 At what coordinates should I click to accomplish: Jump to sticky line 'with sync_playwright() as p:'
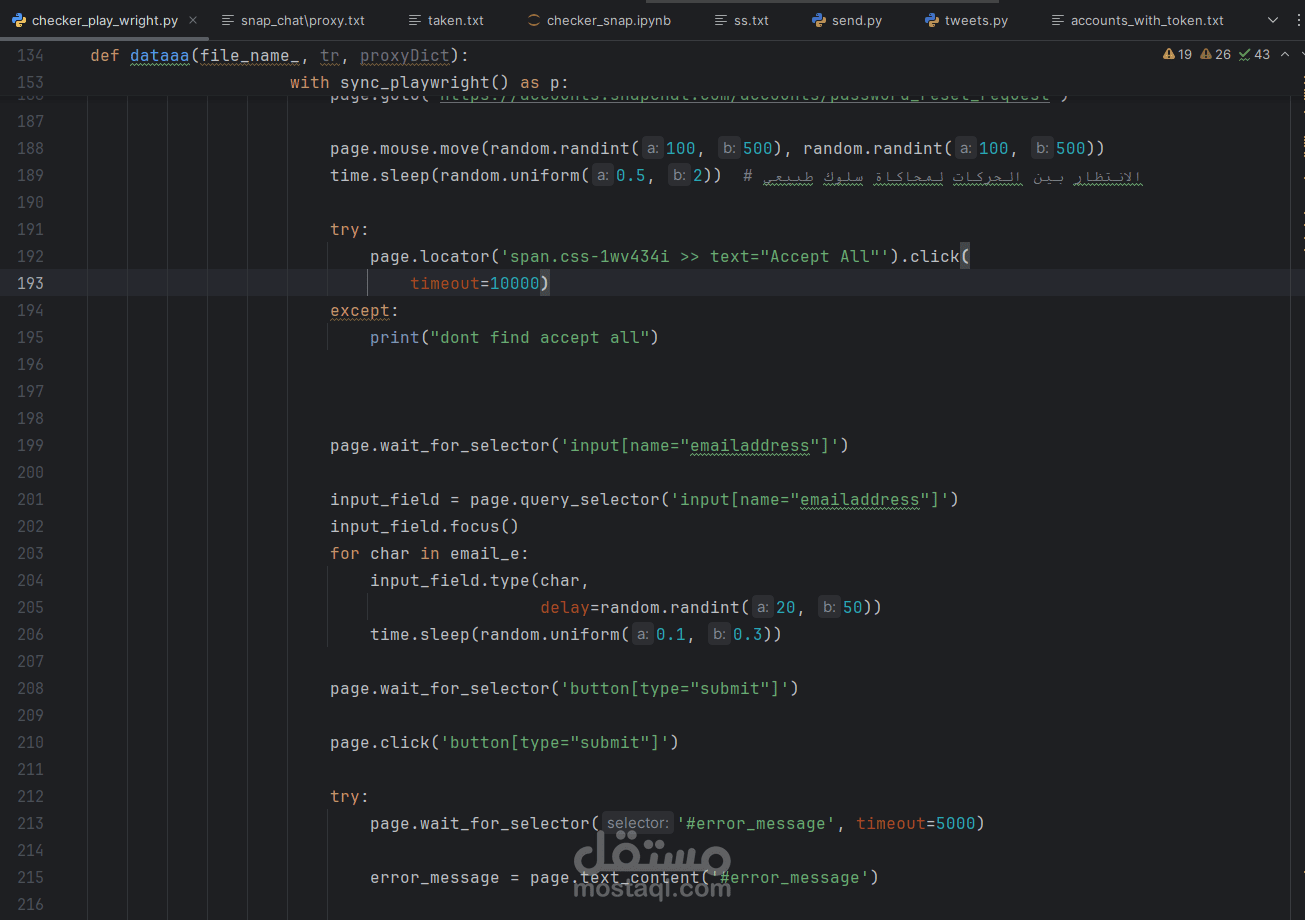[429, 82]
